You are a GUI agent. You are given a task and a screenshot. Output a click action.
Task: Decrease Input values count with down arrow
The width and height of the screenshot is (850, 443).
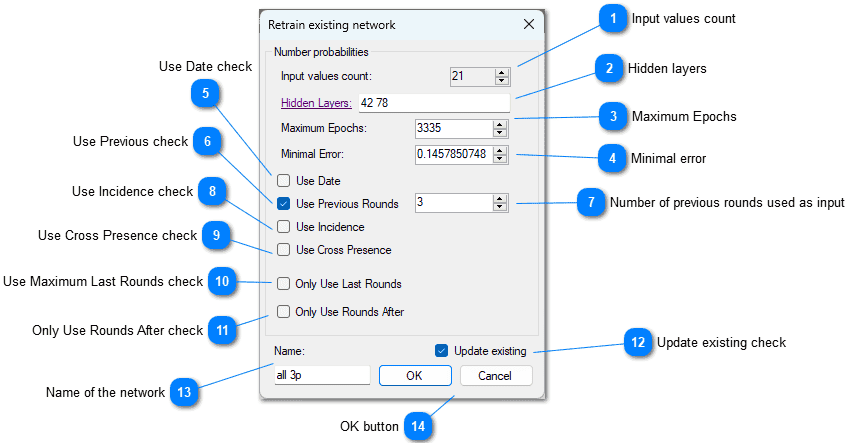501,80
